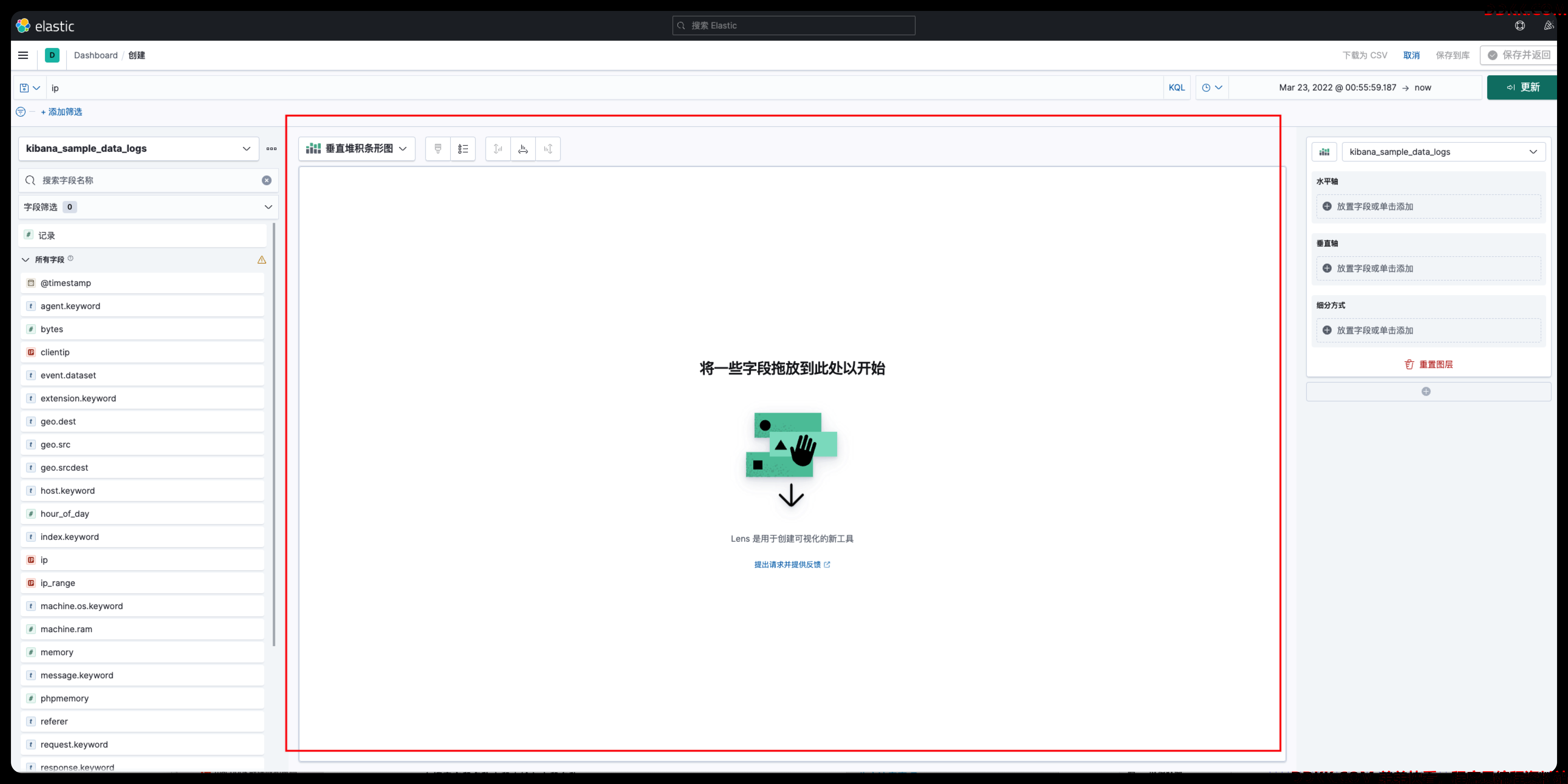This screenshot has height=784, width=1568.
Task: Click the green D space avatar
Action: pos(52,55)
